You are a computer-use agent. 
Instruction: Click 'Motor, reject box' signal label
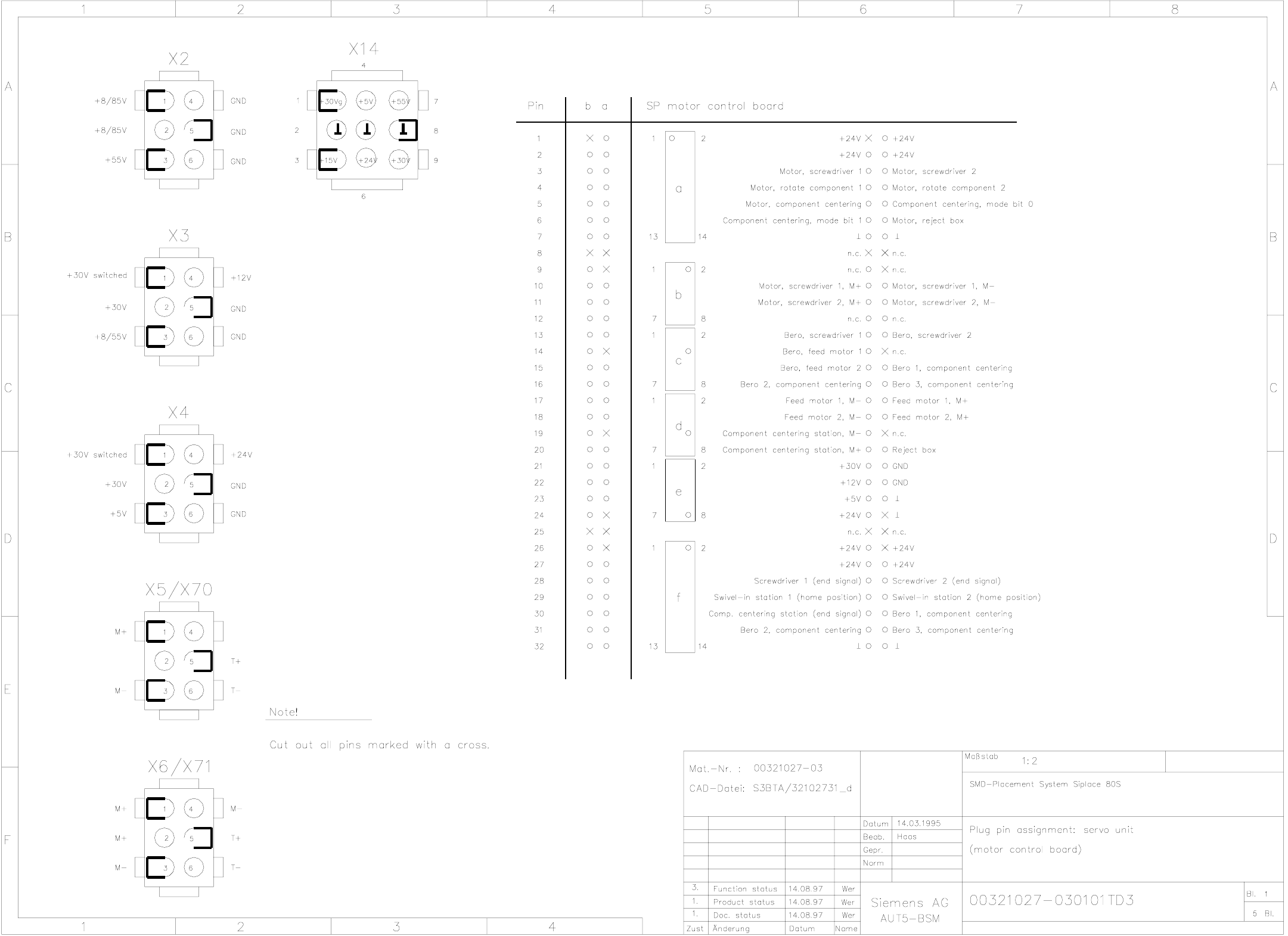point(927,220)
